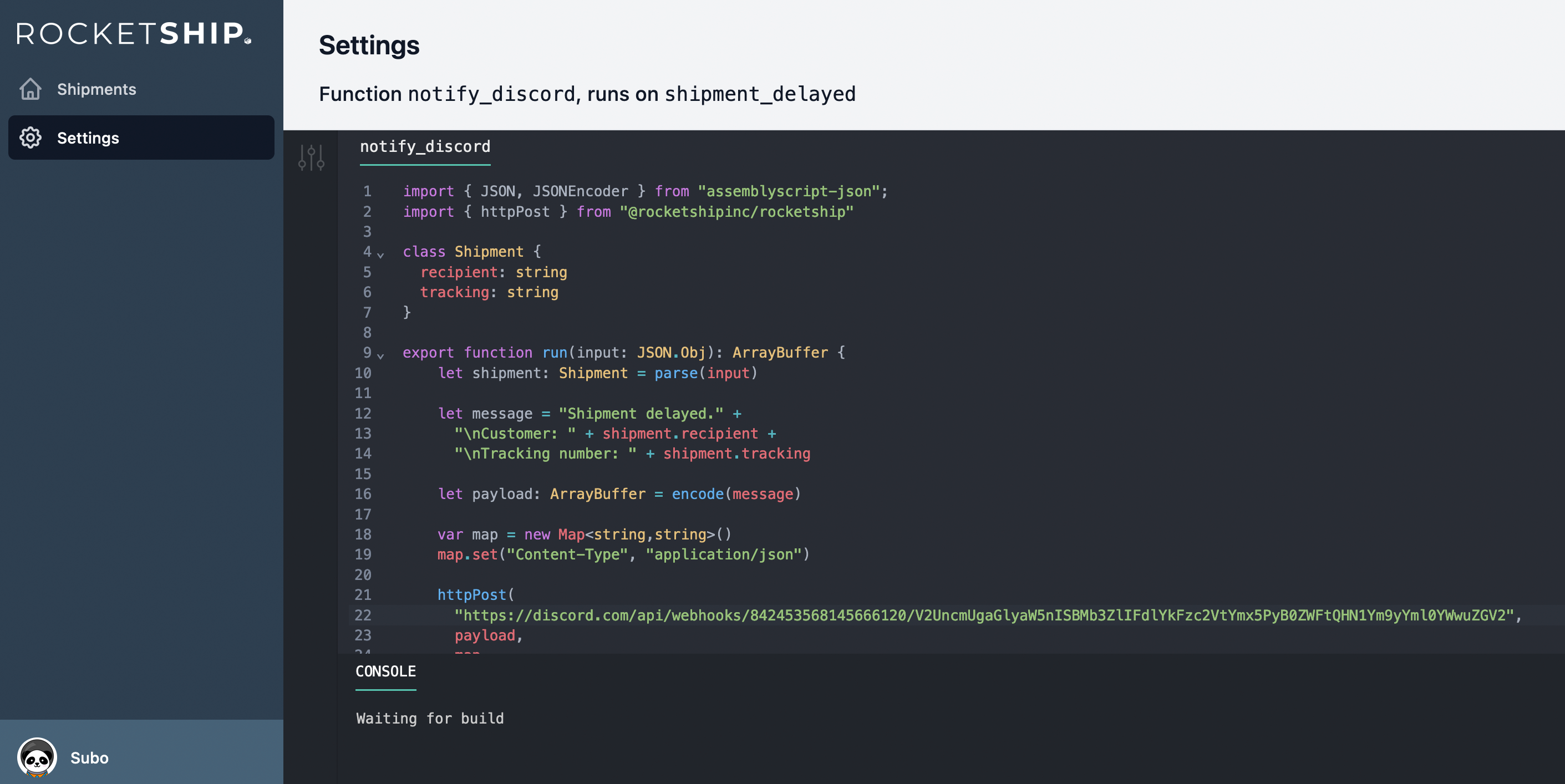Click the Shipments home icon
This screenshot has width=1565, height=784.
31,89
